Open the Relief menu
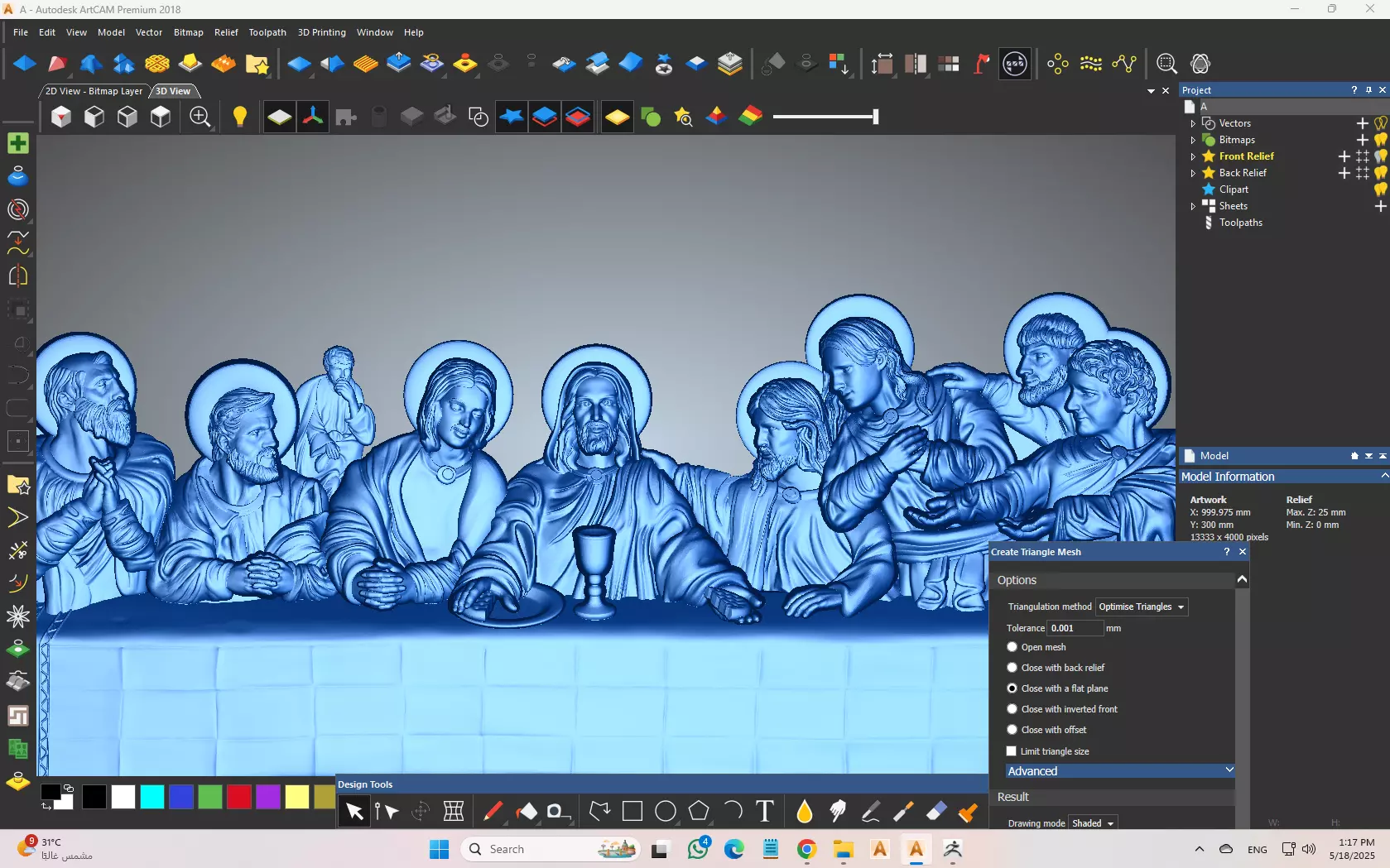The width and height of the screenshot is (1390, 868). tap(226, 32)
